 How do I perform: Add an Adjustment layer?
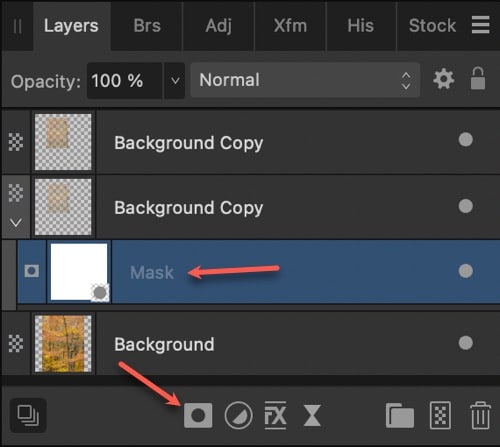[x=239, y=415]
